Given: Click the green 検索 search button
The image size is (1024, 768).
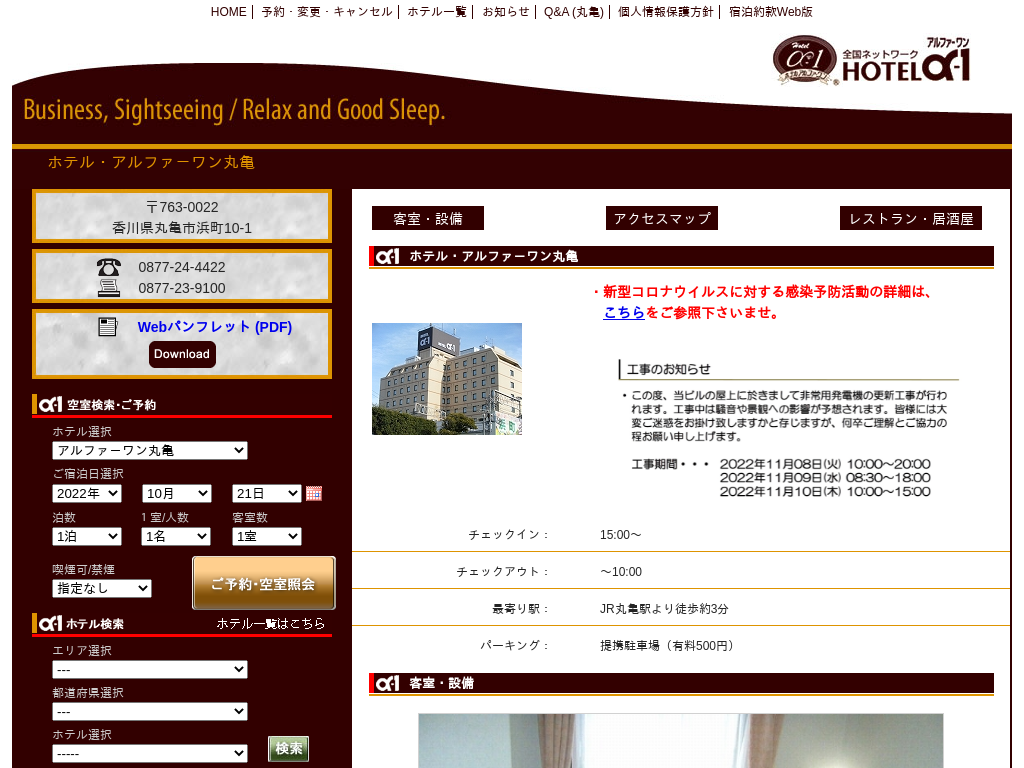Looking at the screenshot, I should [289, 748].
